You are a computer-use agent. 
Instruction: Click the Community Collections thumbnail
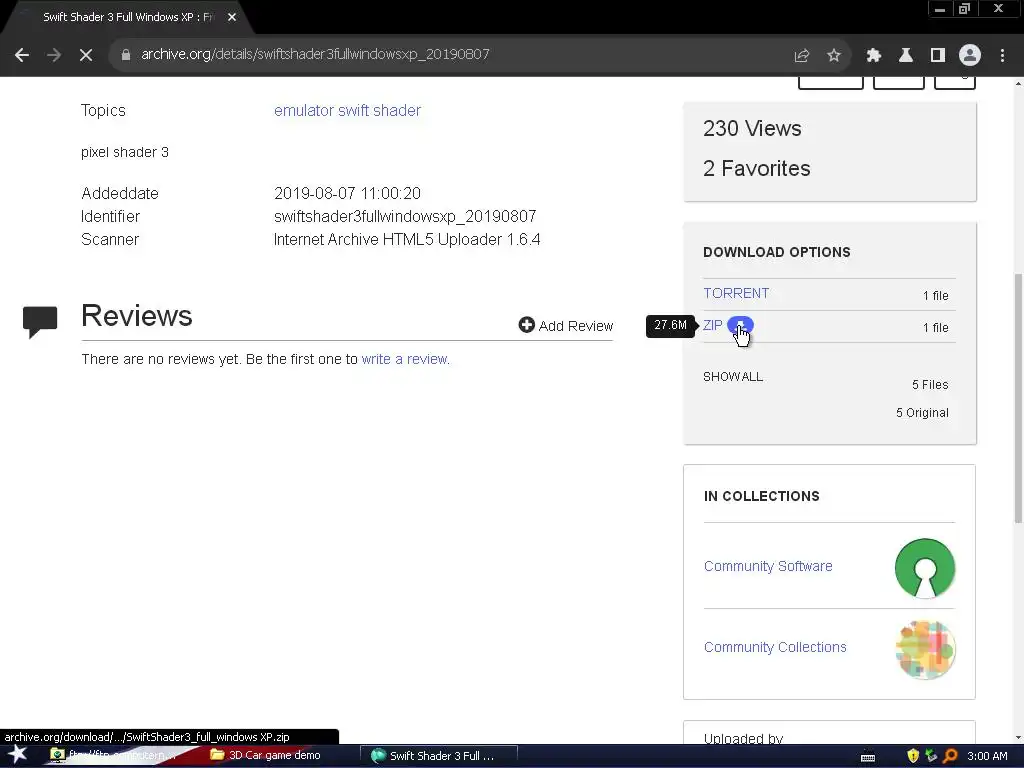(925, 650)
